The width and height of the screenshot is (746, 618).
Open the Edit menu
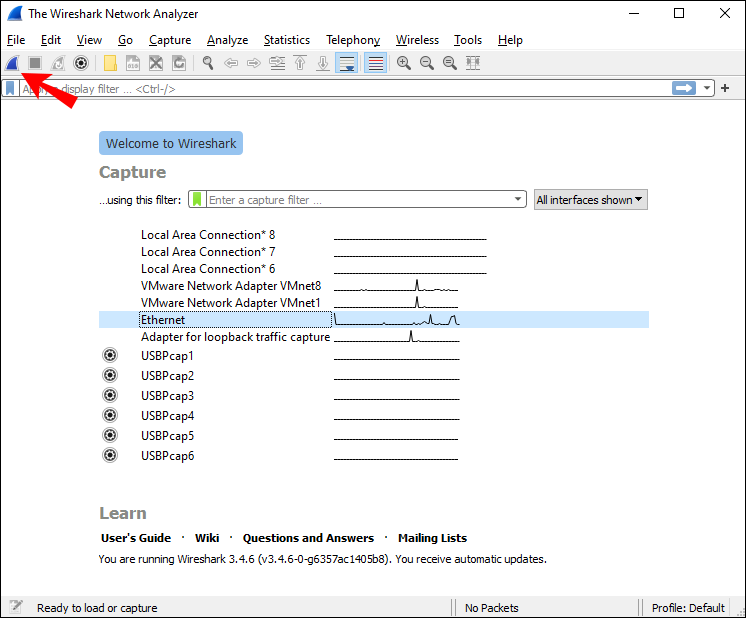pos(51,40)
